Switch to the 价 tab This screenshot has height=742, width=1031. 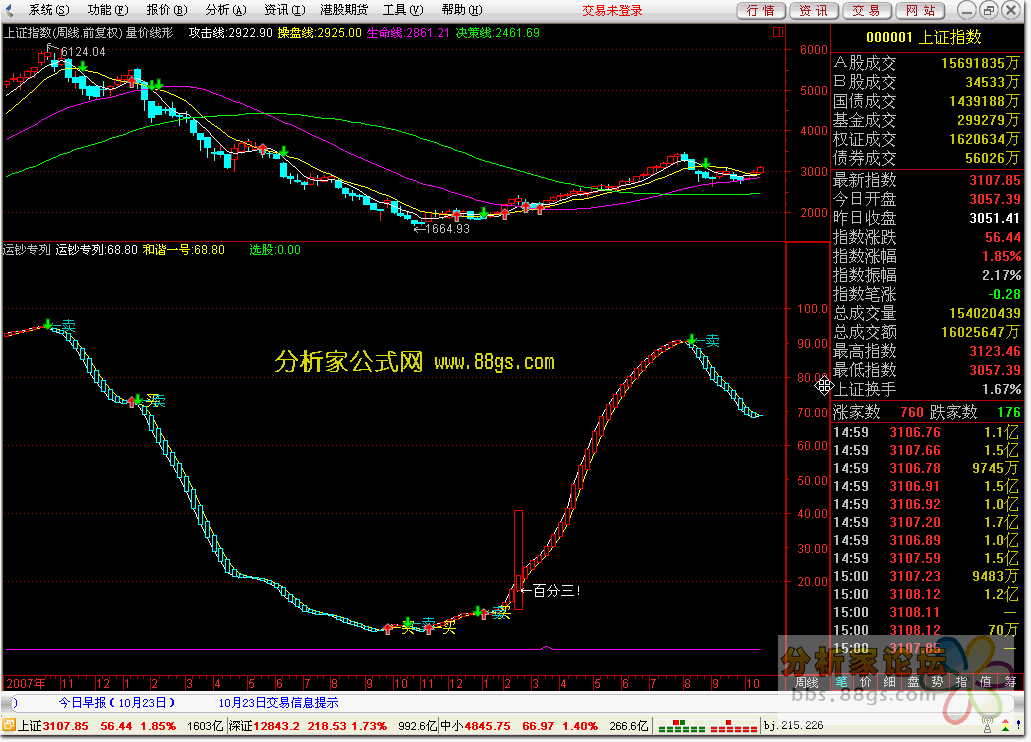865,682
